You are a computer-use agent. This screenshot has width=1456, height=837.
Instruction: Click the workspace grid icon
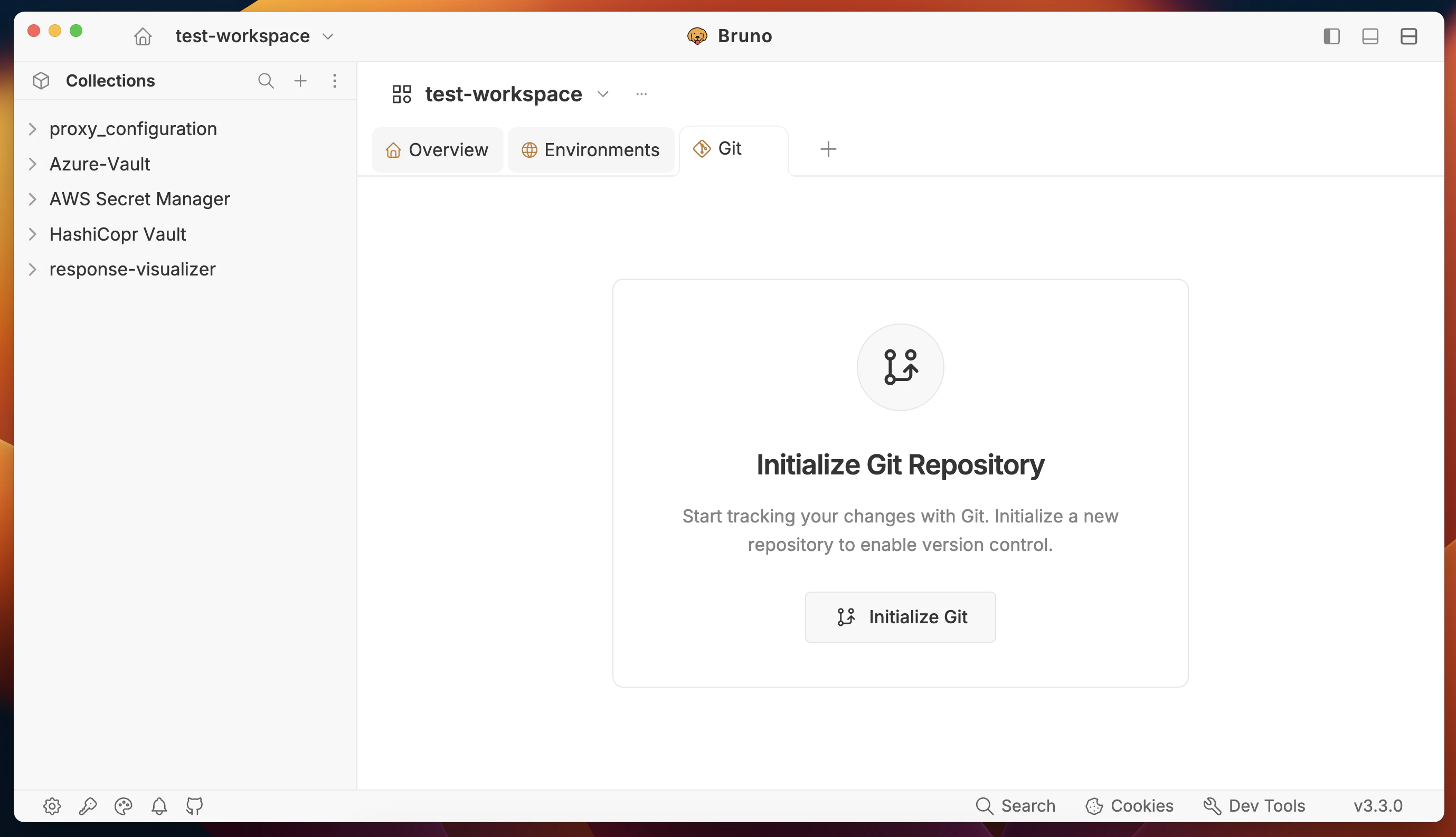pyautogui.click(x=402, y=94)
